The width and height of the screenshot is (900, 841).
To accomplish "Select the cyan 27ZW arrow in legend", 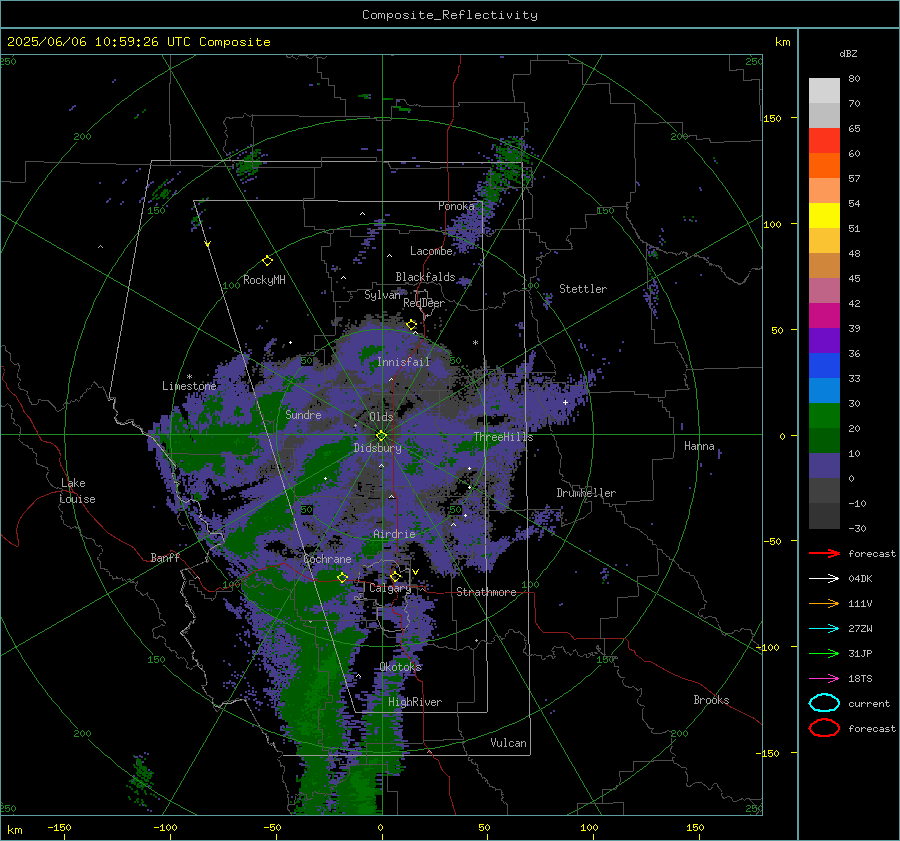I will pyautogui.click(x=824, y=629).
